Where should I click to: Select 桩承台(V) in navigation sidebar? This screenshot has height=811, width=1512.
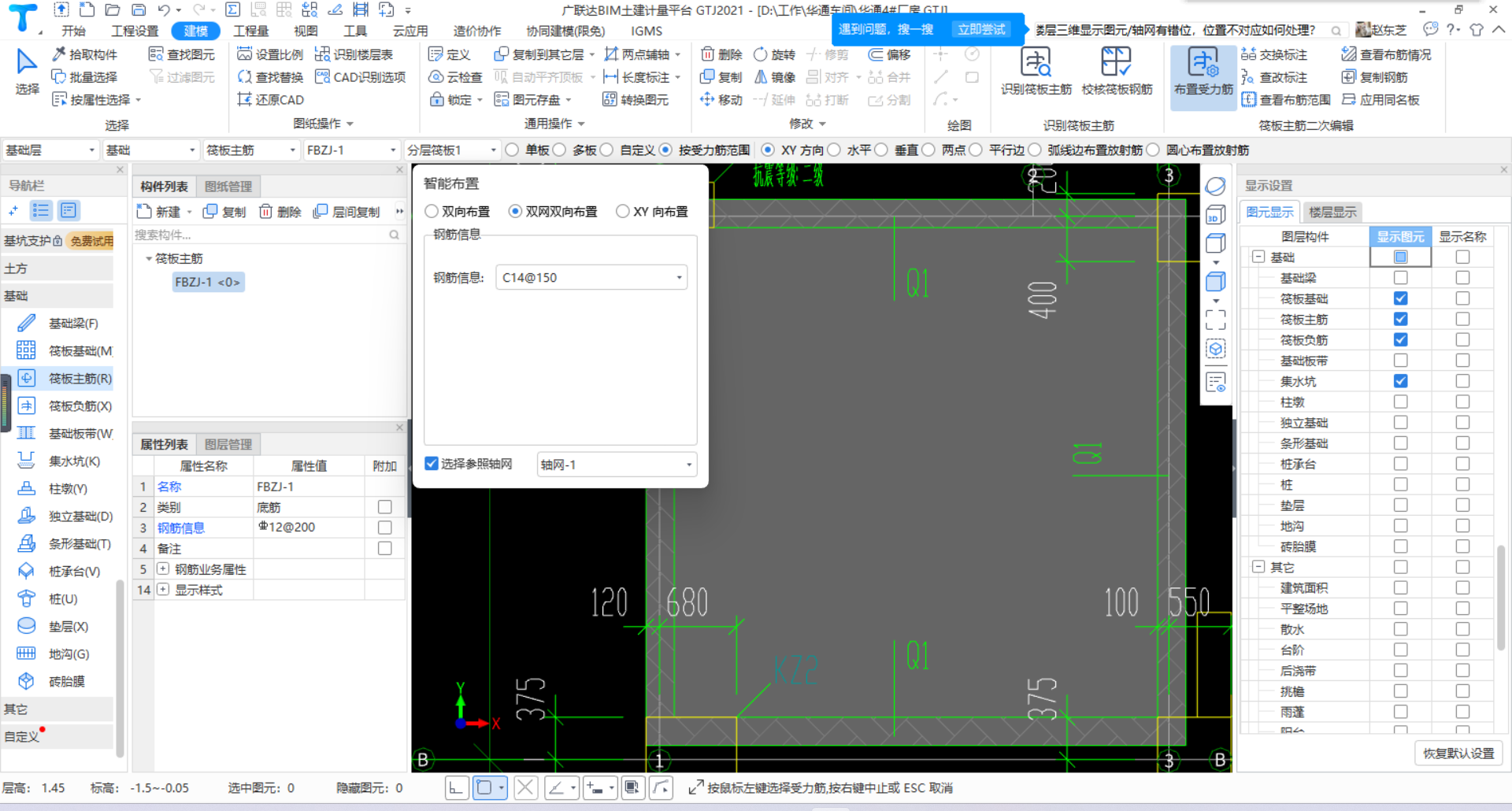(x=65, y=572)
